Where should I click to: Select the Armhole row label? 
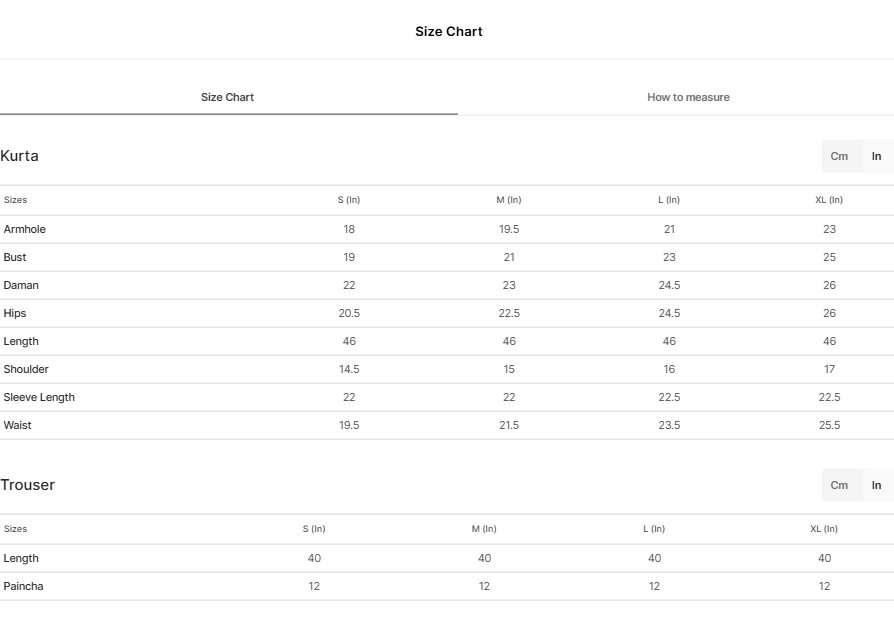pos(25,229)
